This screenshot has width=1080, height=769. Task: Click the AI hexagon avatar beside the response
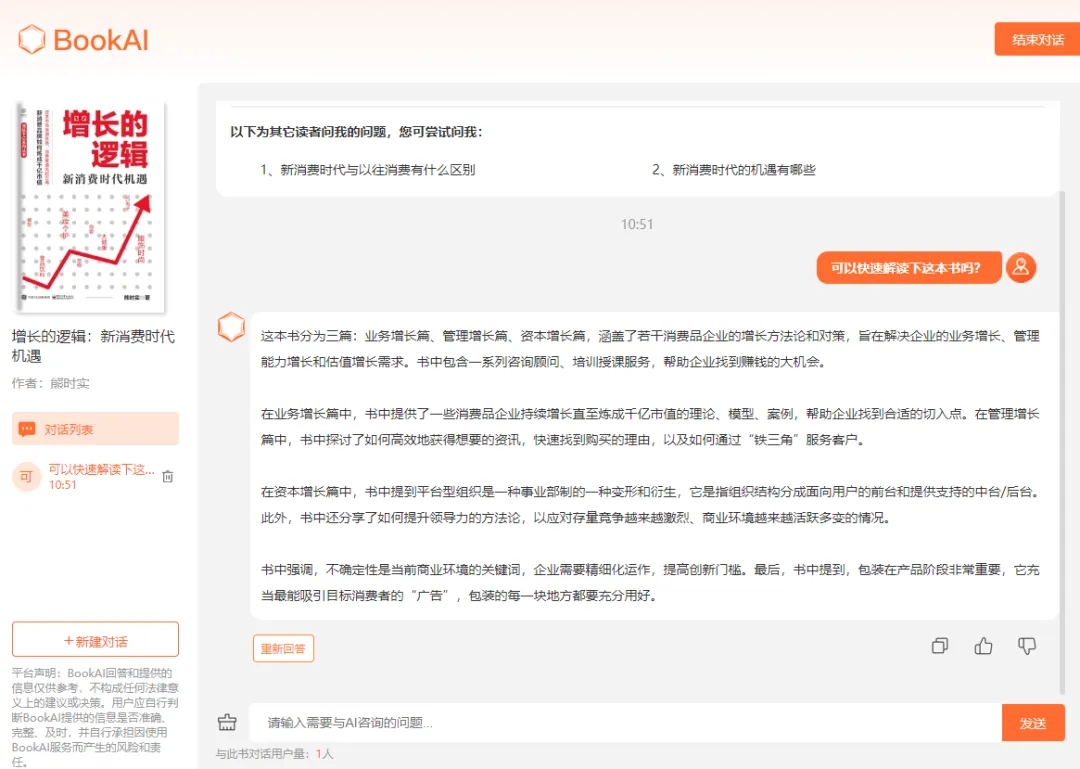[x=231, y=327]
